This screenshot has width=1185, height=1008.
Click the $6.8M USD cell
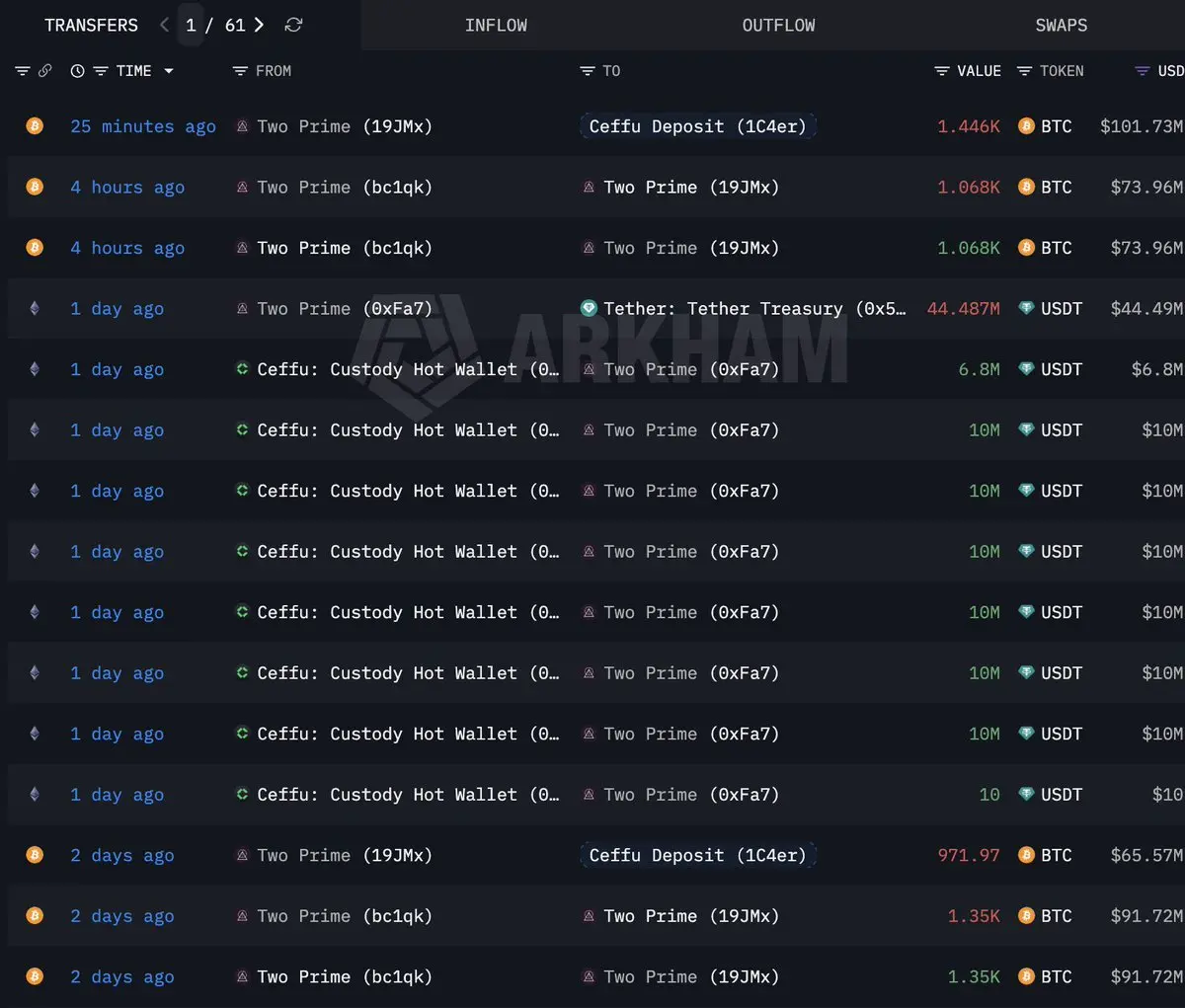click(x=1157, y=369)
